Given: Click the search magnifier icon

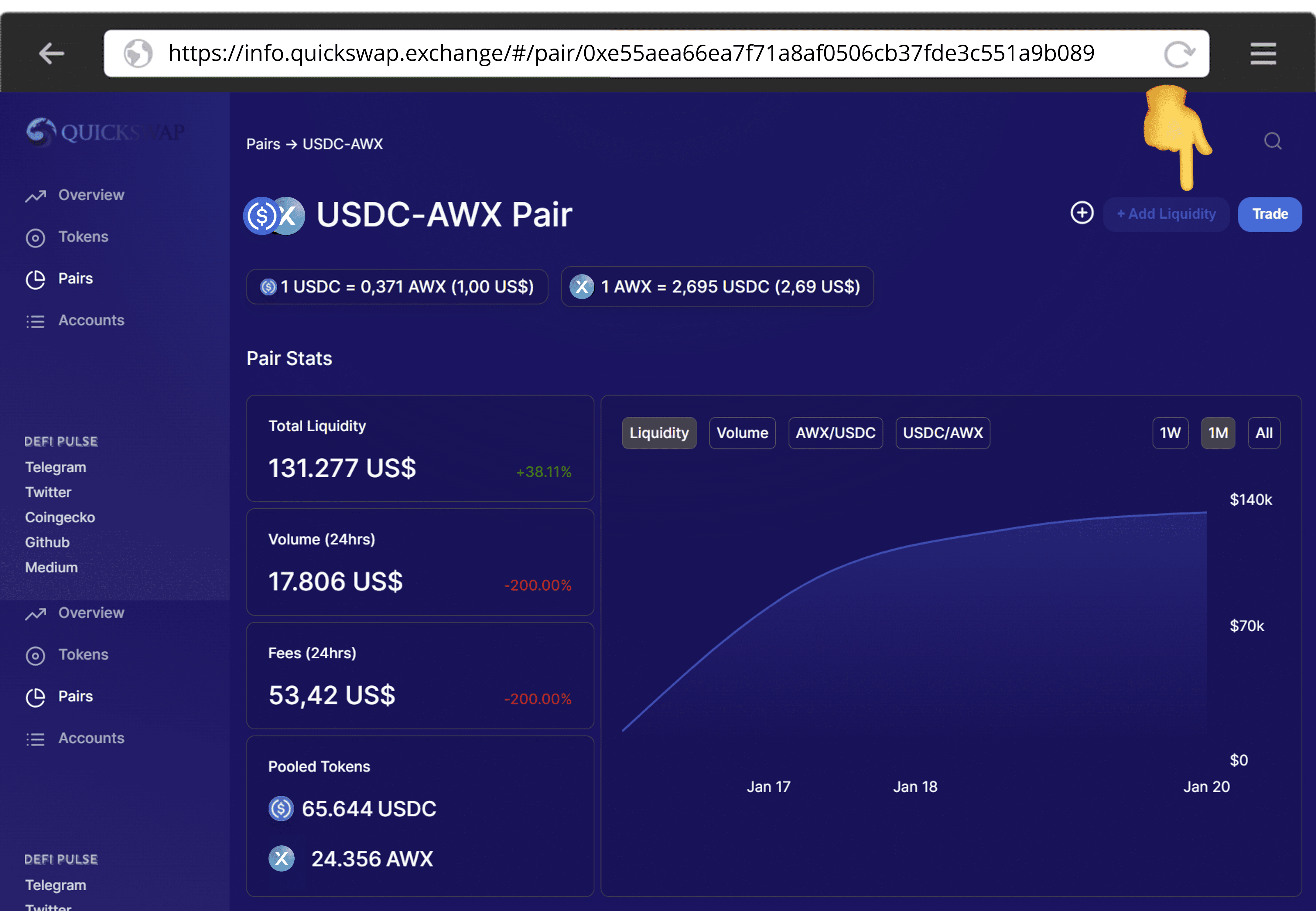Looking at the screenshot, I should (x=1272, y=141).
